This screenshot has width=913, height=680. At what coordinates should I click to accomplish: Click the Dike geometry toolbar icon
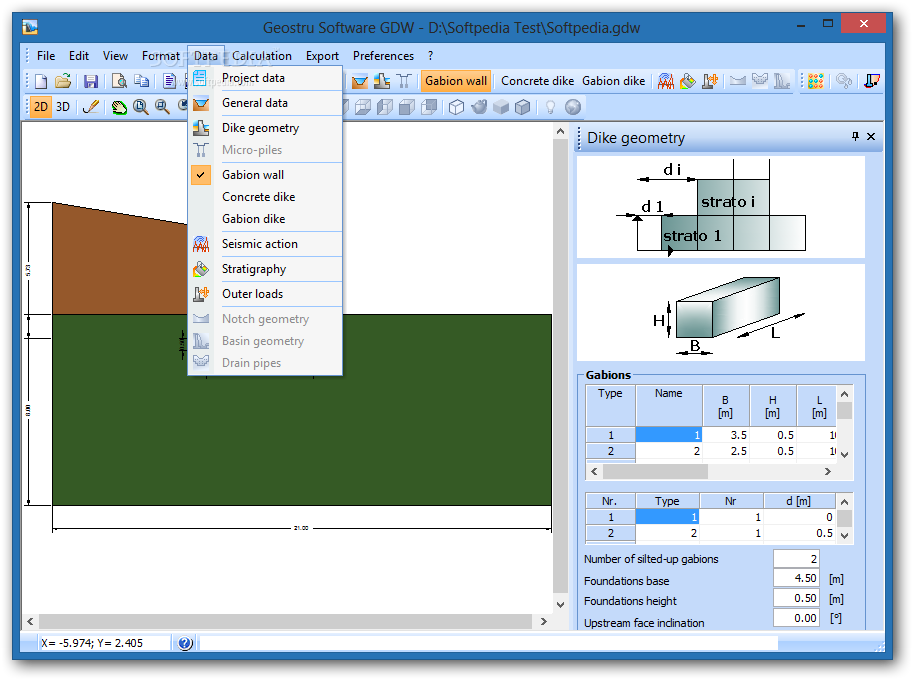[382, 81]
